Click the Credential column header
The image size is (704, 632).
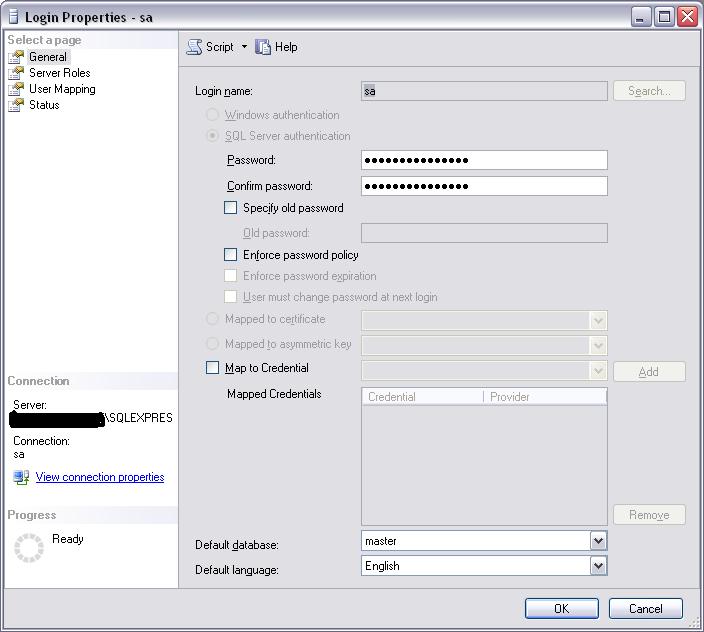pyautogui.click(x=422, y=397)
